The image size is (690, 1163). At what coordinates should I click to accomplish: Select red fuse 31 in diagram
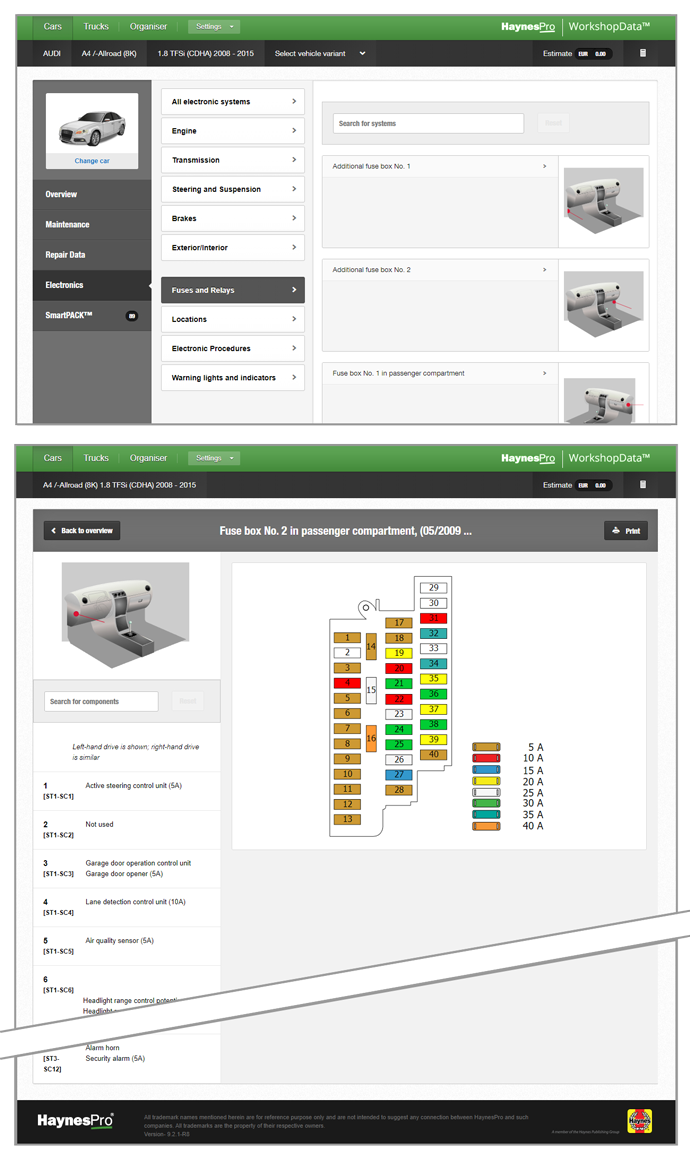click(433, 619)
